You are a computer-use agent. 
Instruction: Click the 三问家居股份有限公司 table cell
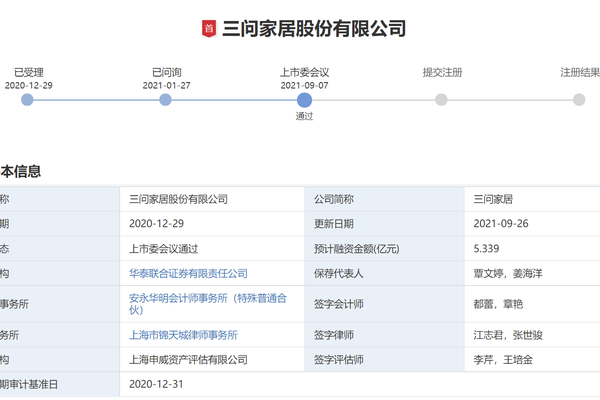coord(212,199)
